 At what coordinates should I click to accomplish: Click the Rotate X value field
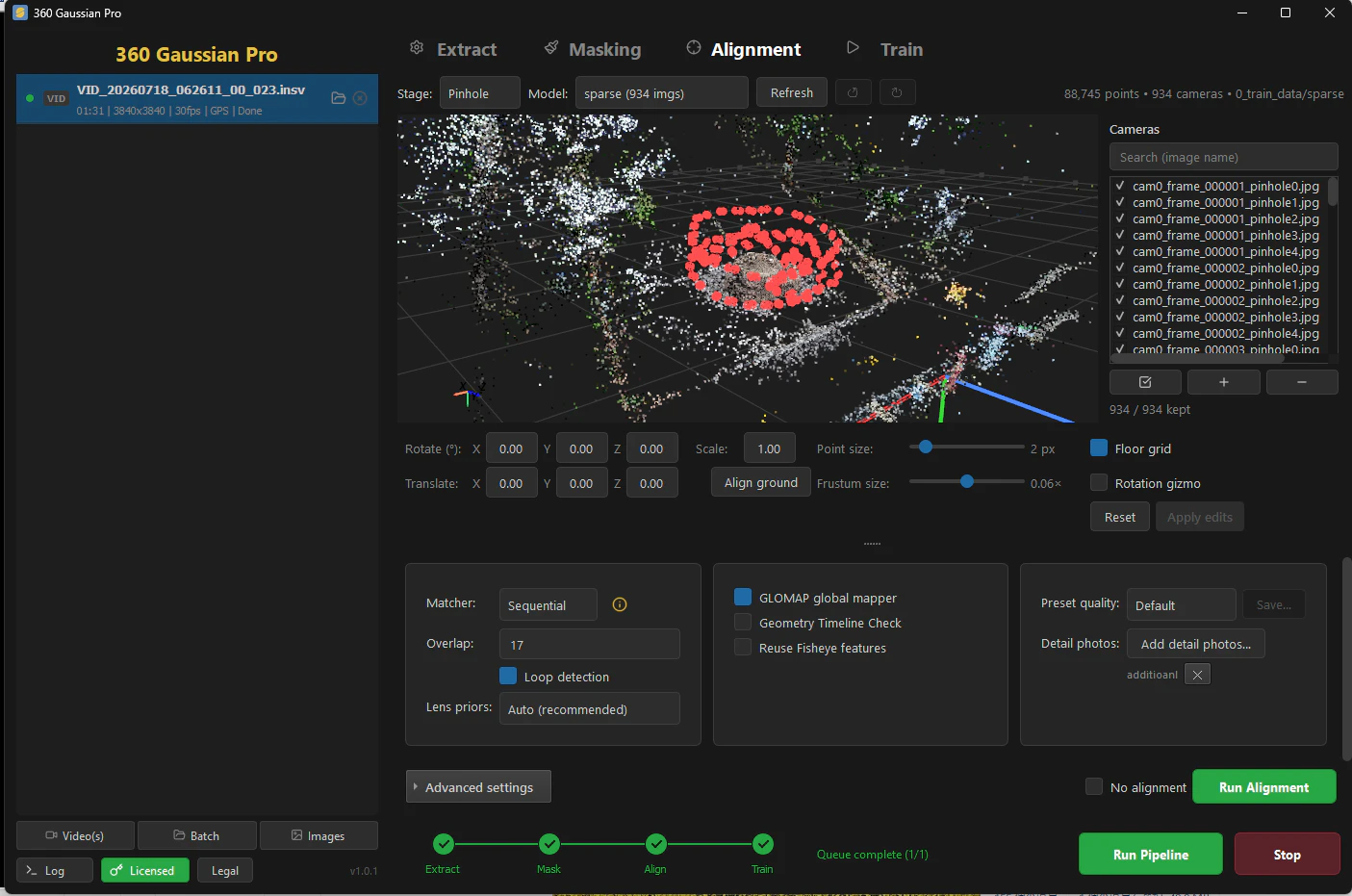pyautogui.click(x=512, y=448)
